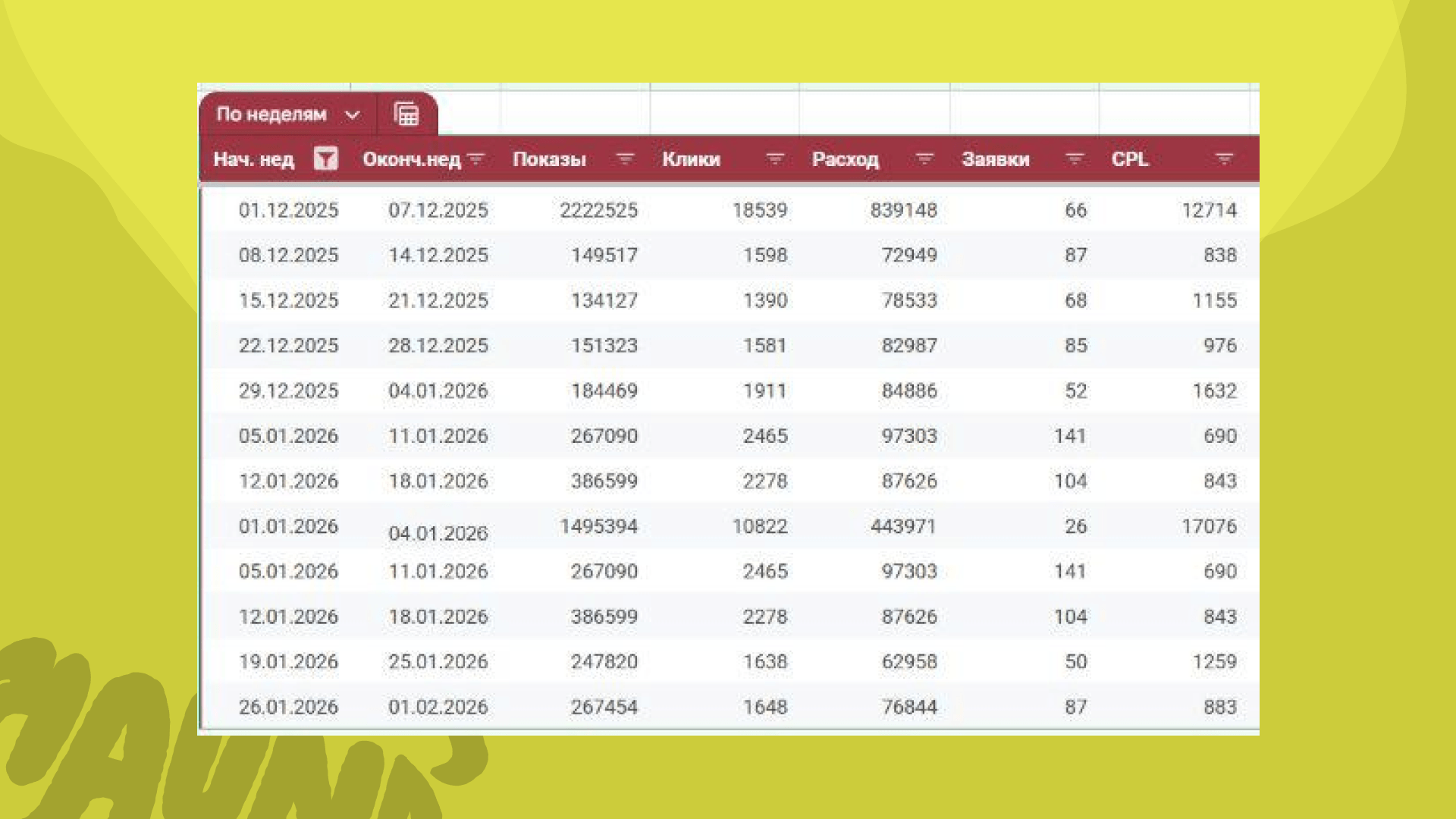The height and width of the screenshot is (819, 1456).
Task: Click the Расход value 443971
Action: (902, 526)
